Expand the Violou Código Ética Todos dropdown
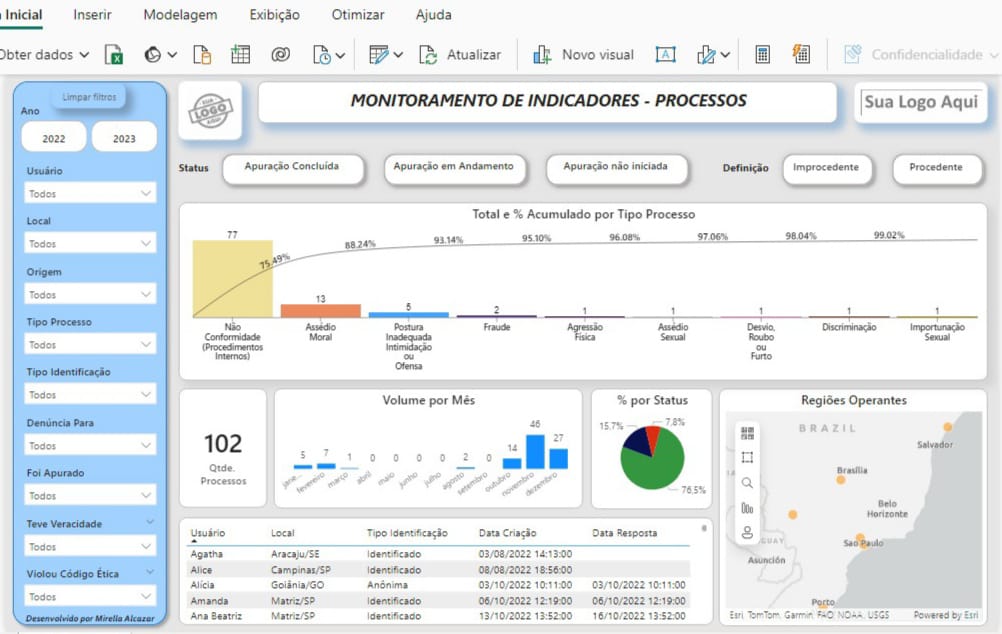The image size is (1002, 634). (89, 597)
